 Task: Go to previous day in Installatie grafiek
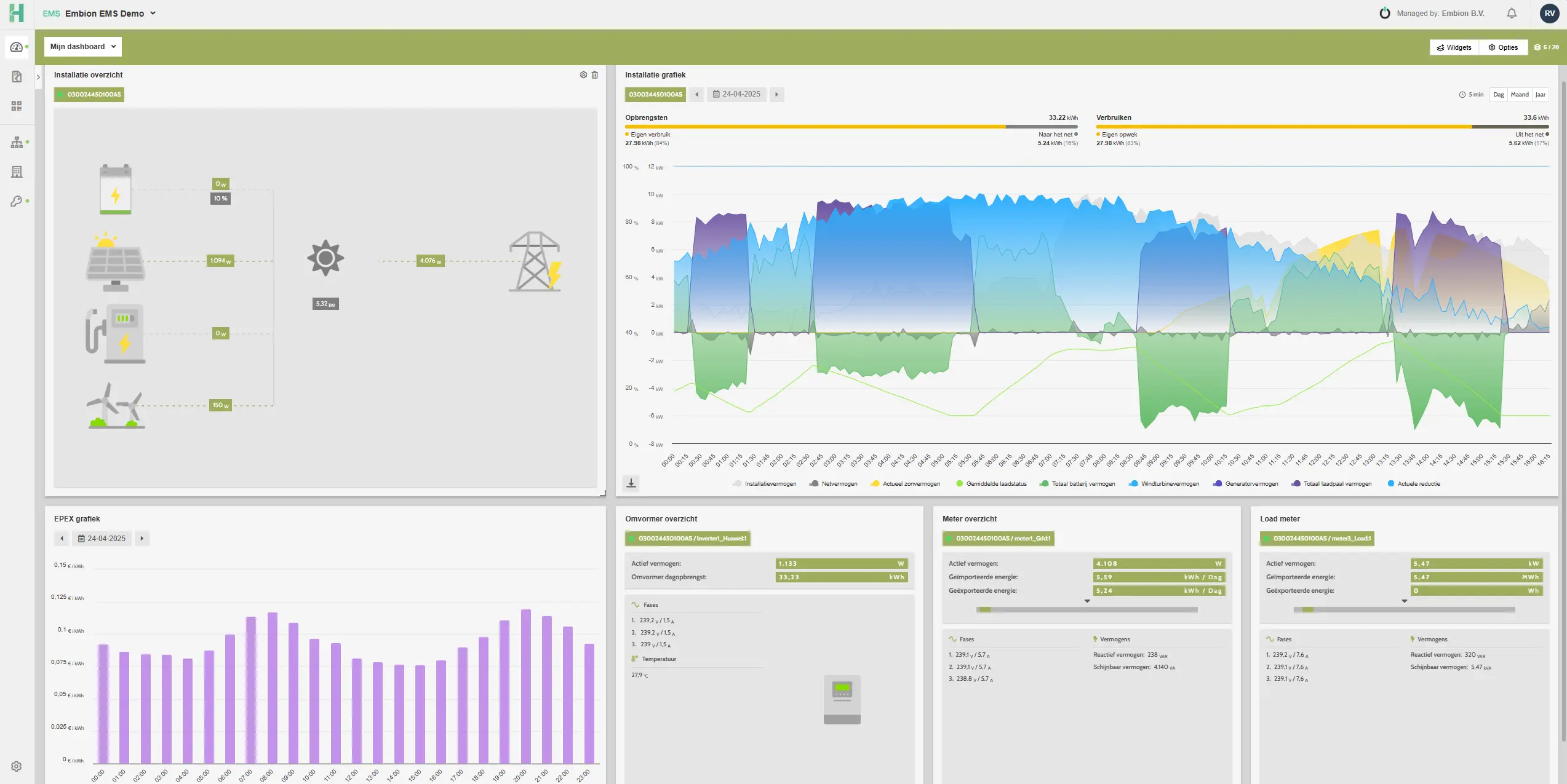[x=696, y=95]
